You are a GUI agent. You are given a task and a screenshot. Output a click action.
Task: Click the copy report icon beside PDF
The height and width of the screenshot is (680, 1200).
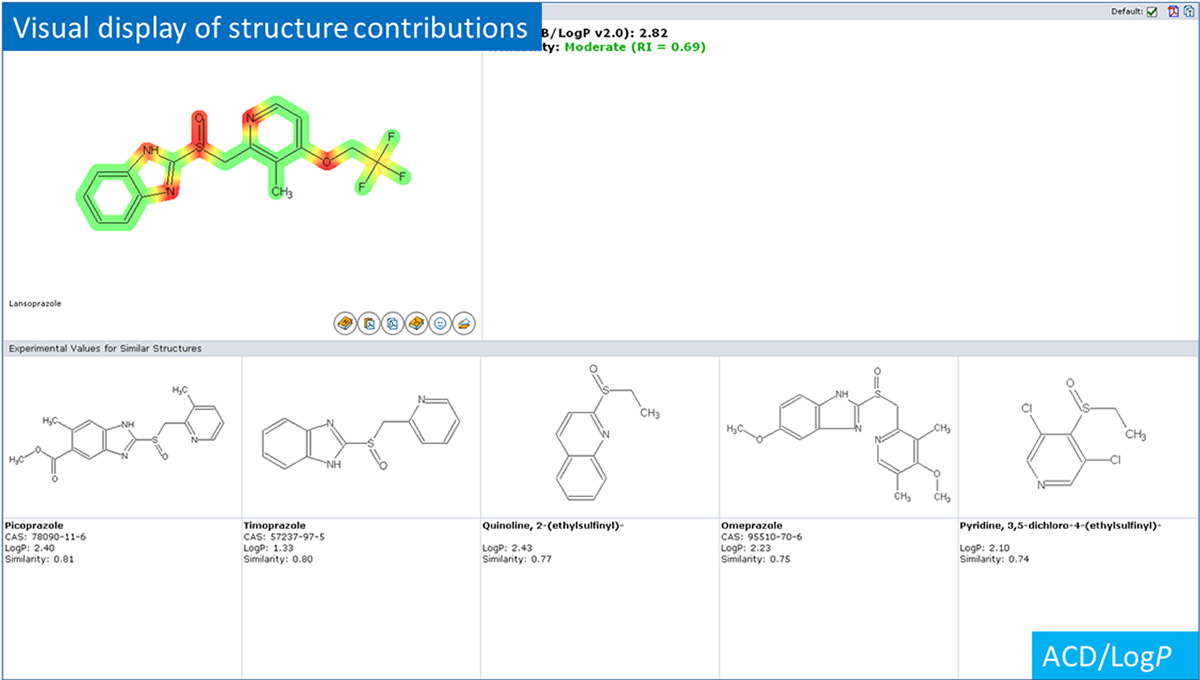1188,11
